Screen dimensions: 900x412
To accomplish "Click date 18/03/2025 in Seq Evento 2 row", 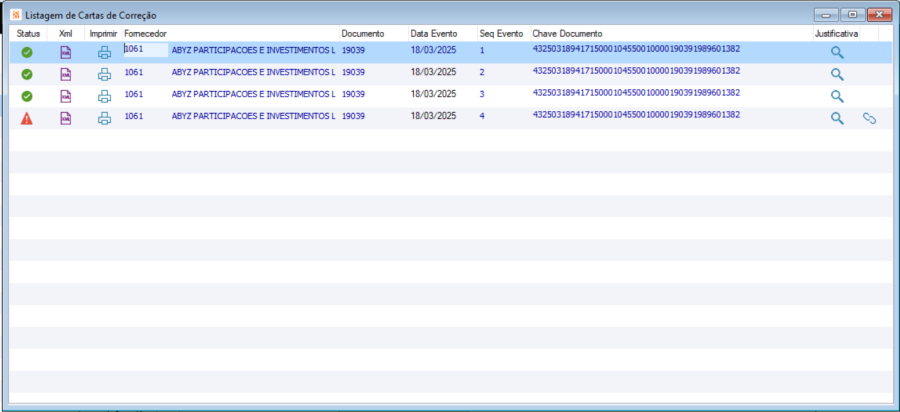I will (x=433, y=72).
